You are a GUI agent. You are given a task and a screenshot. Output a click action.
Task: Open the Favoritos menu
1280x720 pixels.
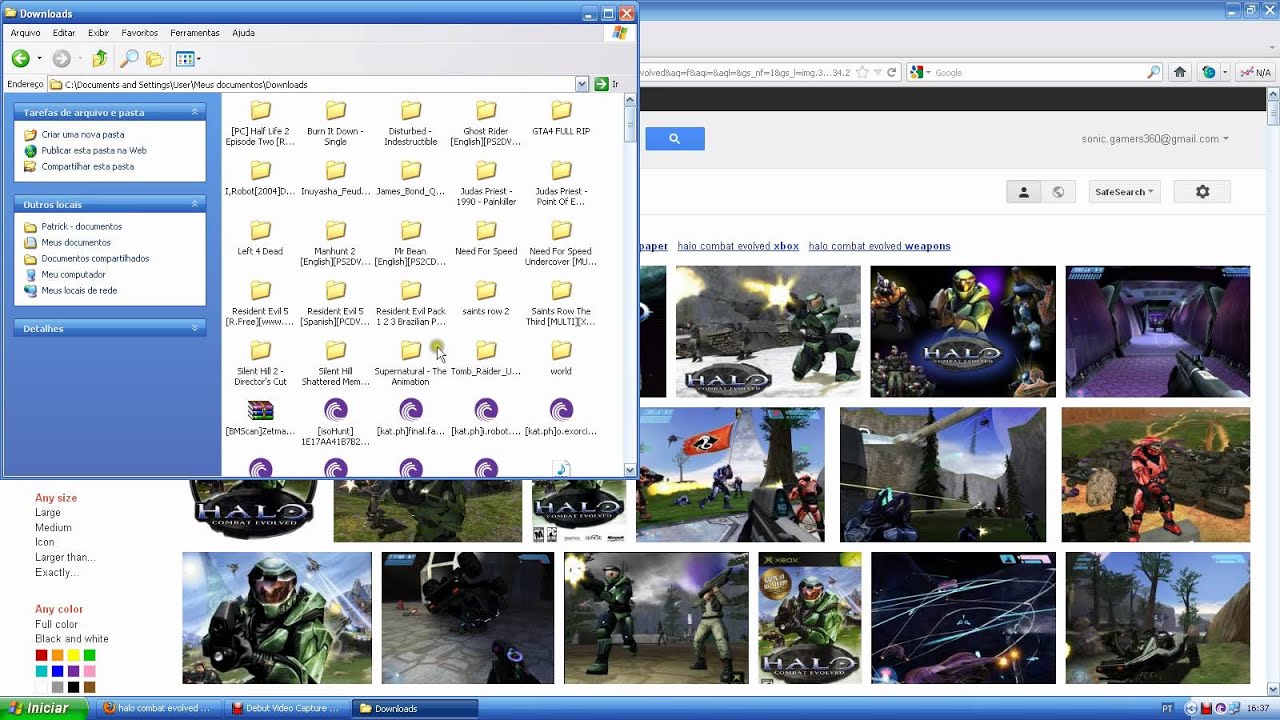[x=140, y=33]
